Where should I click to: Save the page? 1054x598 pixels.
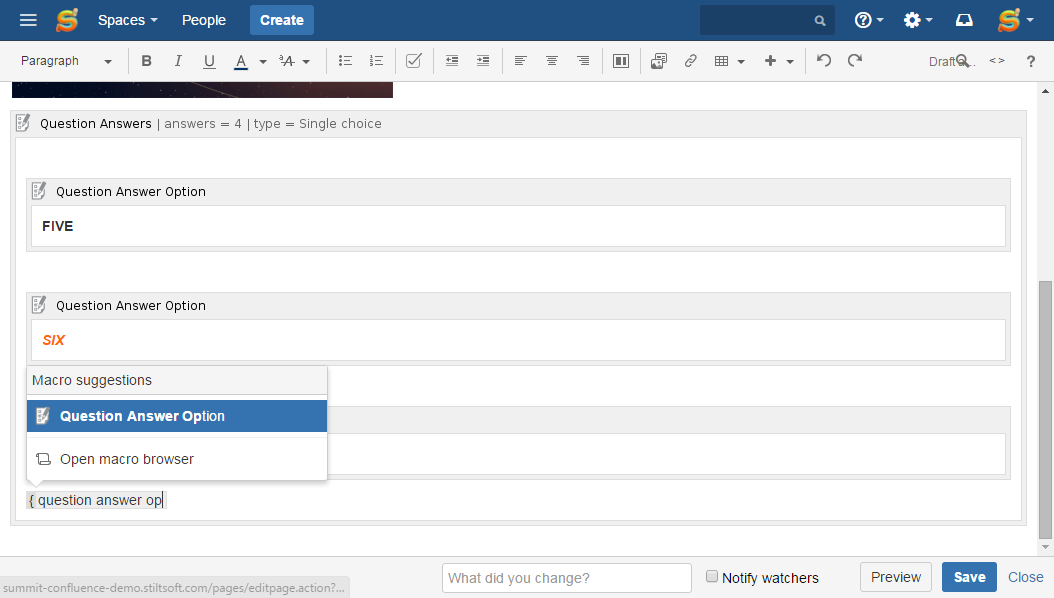pos(969,577)
